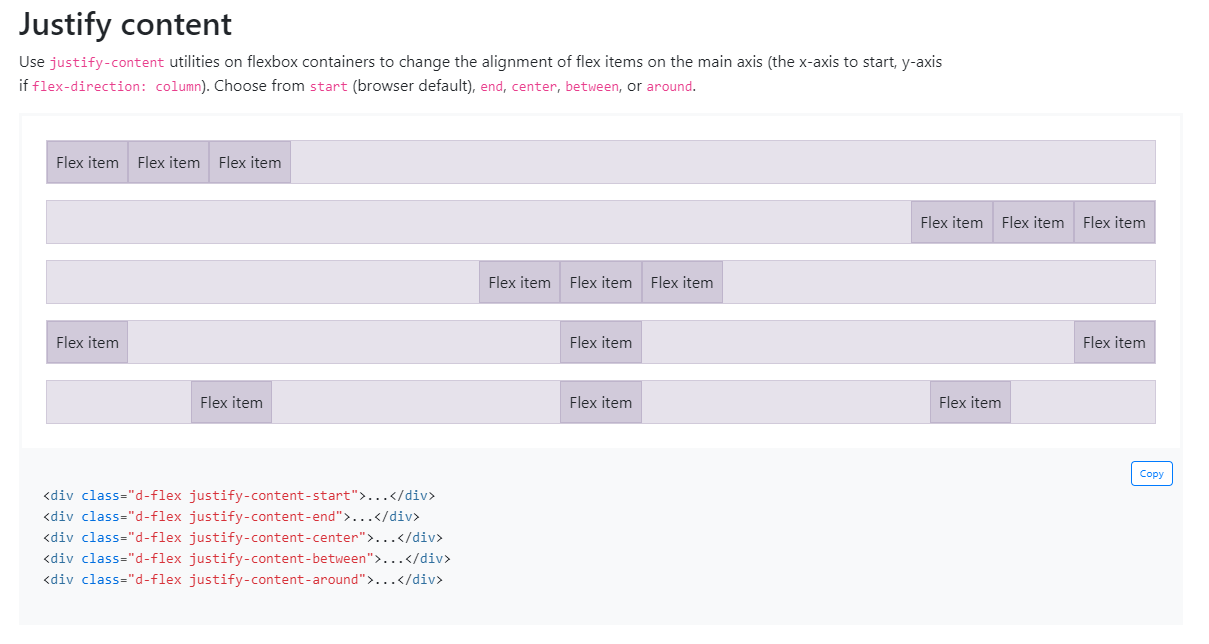1209x644 pixels.
Task: Click the justify-content-around code line
Action: pyautogui.click(x=242, y=580)
